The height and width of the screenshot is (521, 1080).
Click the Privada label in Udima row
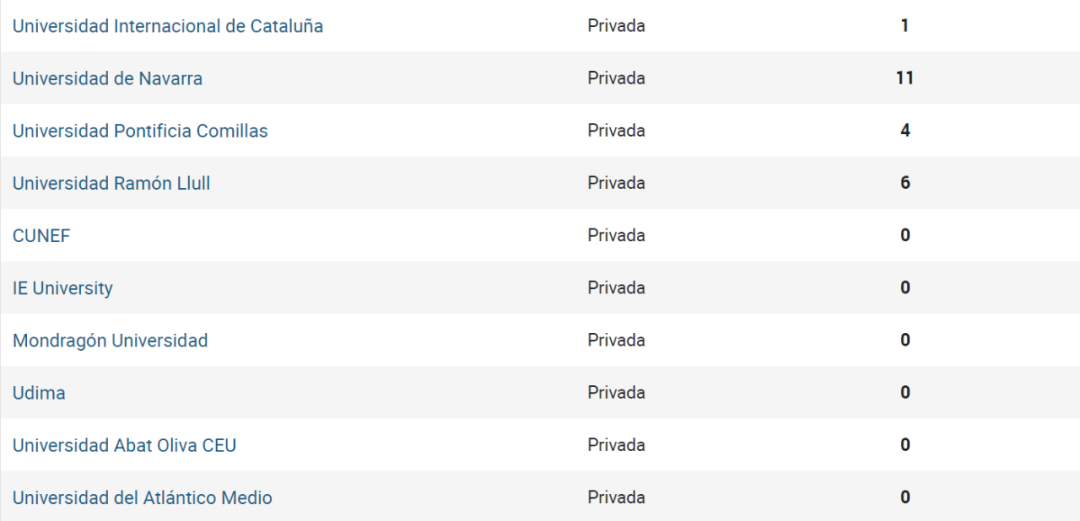pyautogui.click(x=616, y=393)
